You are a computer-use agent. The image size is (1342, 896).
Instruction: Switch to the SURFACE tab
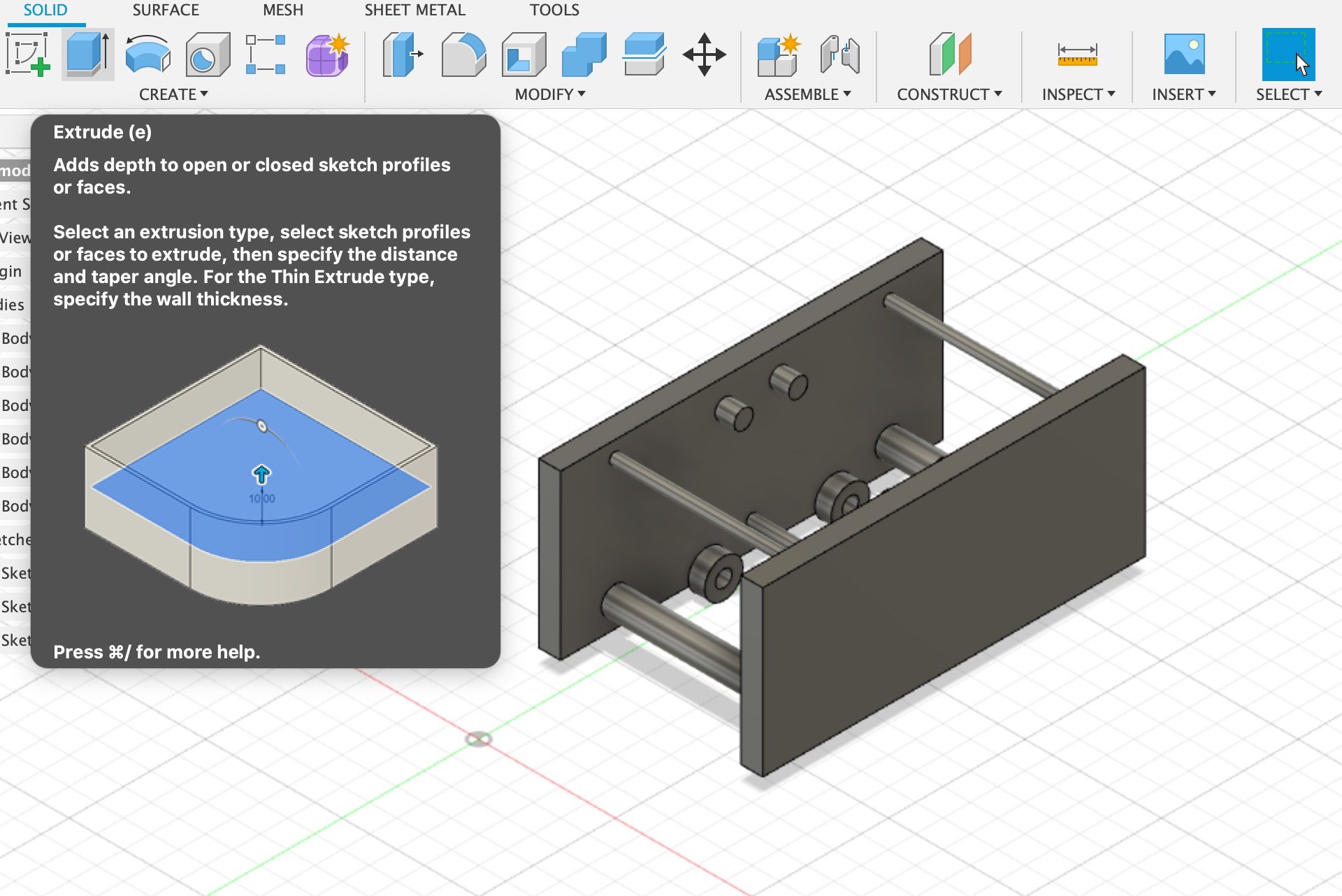(166, 10)
